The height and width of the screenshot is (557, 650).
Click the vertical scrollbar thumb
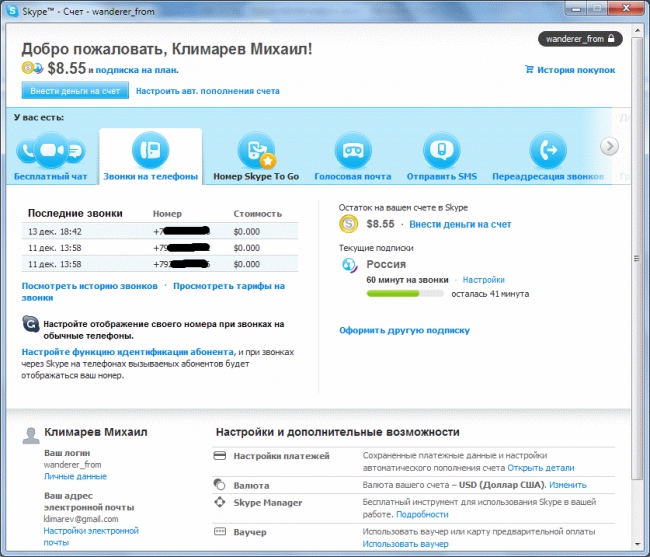(x=637, y=258)
